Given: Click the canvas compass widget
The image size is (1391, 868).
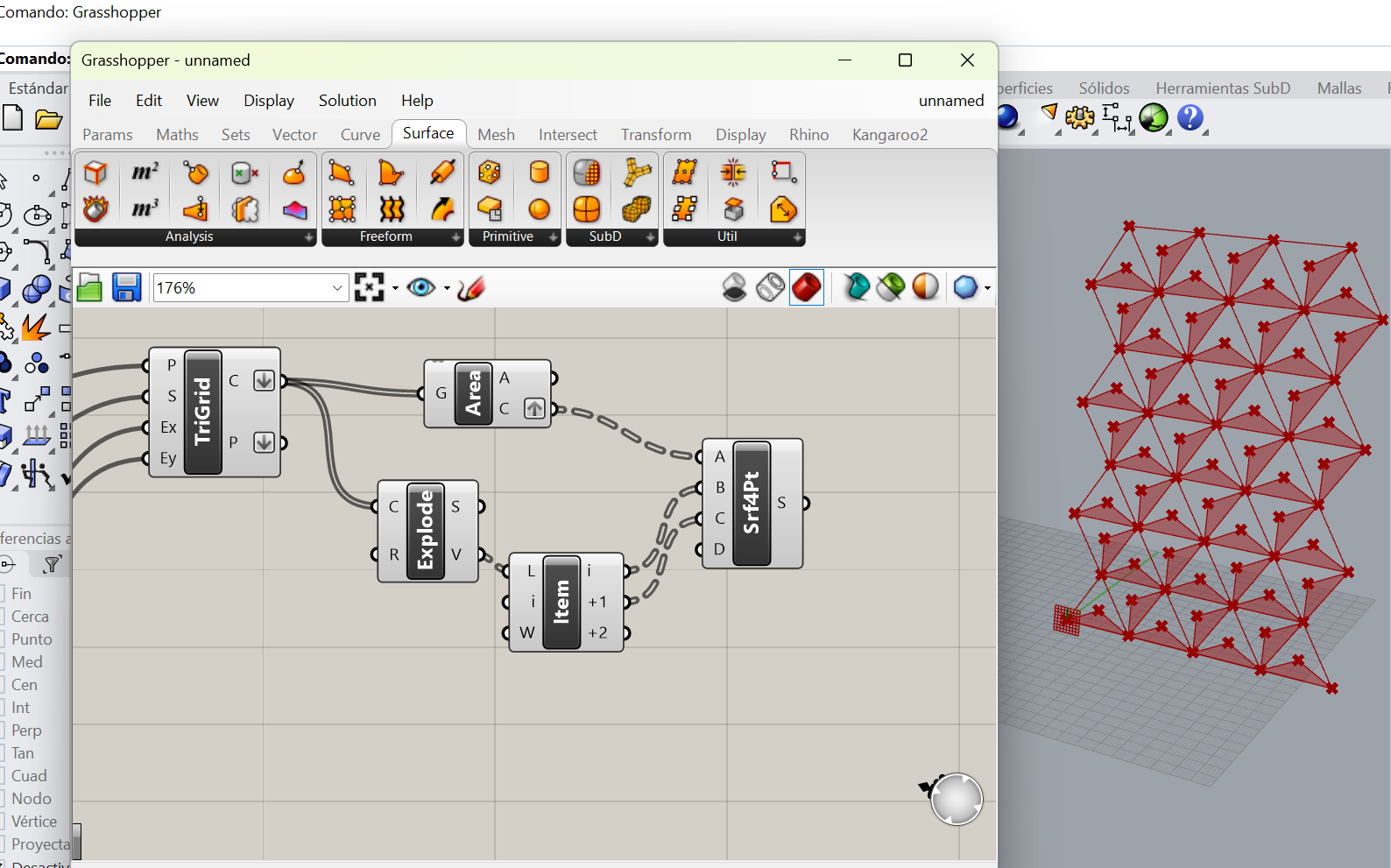Looking at the screenshot, I should (956, 799).
